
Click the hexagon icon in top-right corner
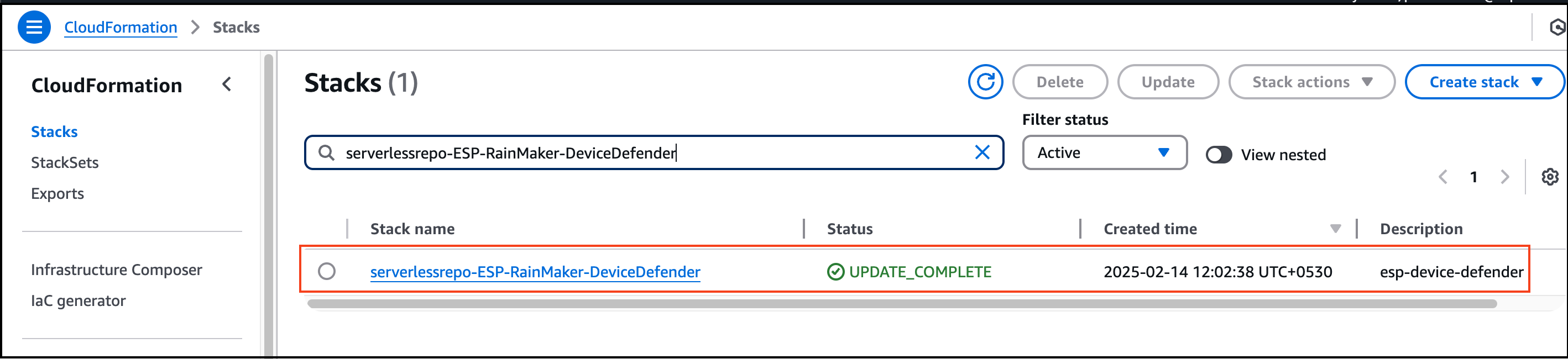click(x=1556, y=28)
